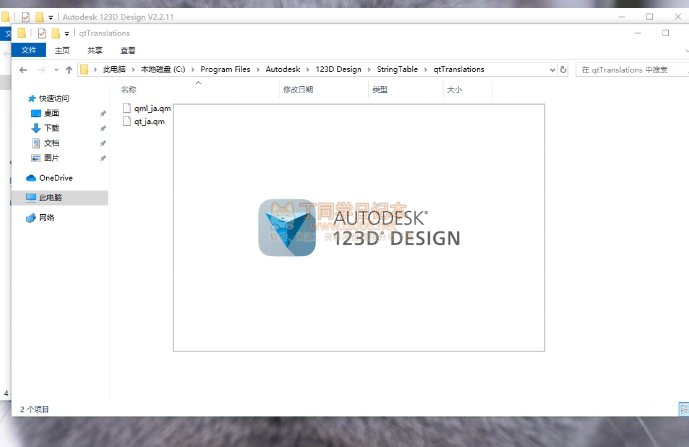This screenshot has width=689, height=447.
Task: Open 图片 in navigation pane
Action: pyautogui.click(x=51, y=158)
